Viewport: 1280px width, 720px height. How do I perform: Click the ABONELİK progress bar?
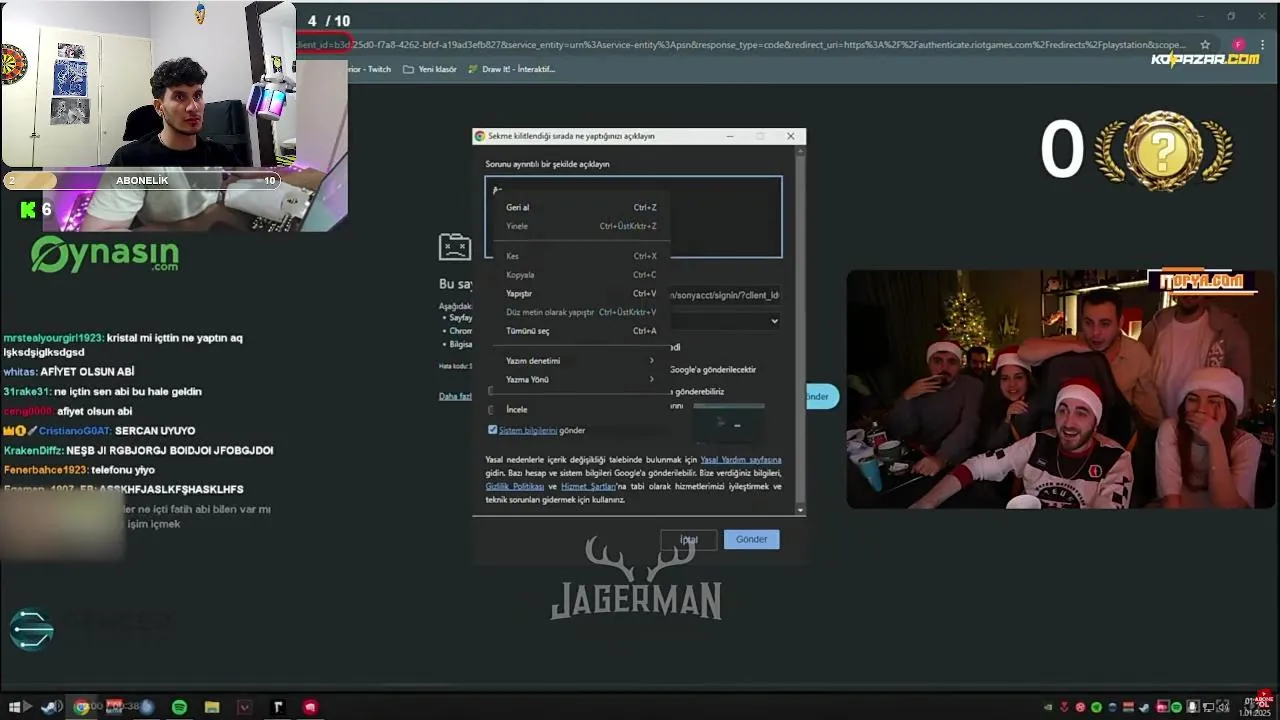coord(143,180)
